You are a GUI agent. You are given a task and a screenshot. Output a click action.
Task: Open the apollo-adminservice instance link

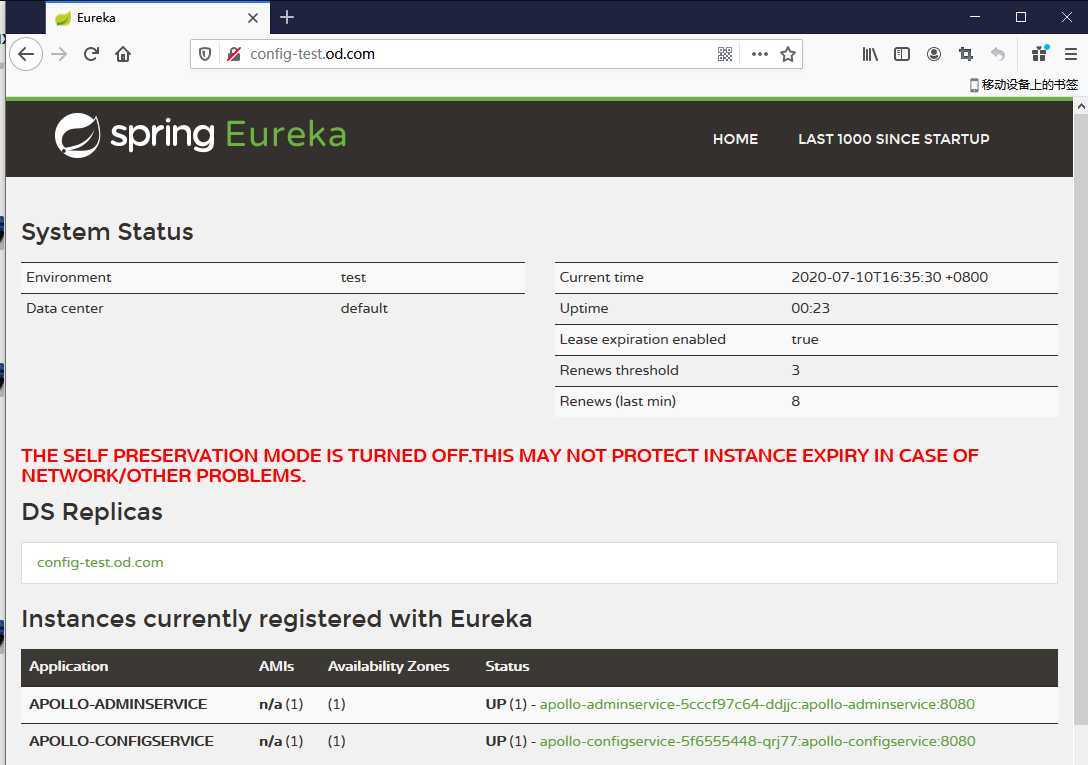[757, 705]
